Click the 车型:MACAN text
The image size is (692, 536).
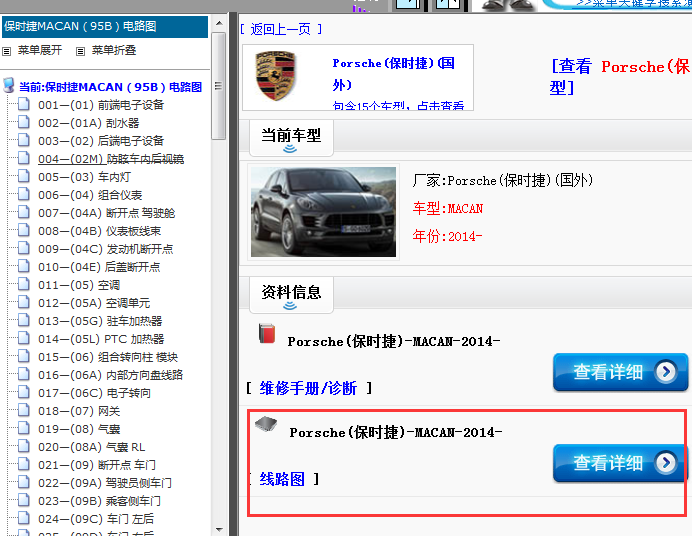(x=448, y=208)
